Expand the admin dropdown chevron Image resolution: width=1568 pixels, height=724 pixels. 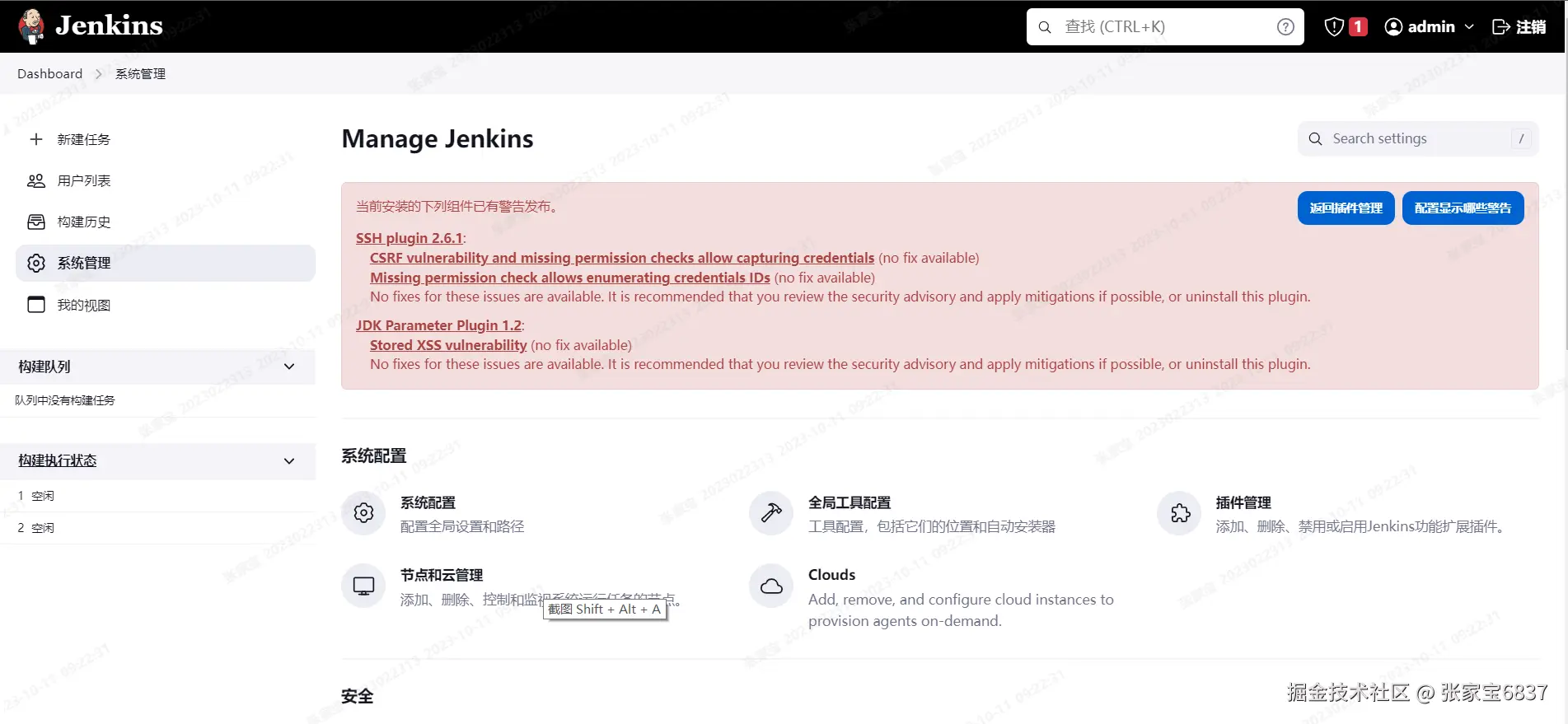point(1469,27)
